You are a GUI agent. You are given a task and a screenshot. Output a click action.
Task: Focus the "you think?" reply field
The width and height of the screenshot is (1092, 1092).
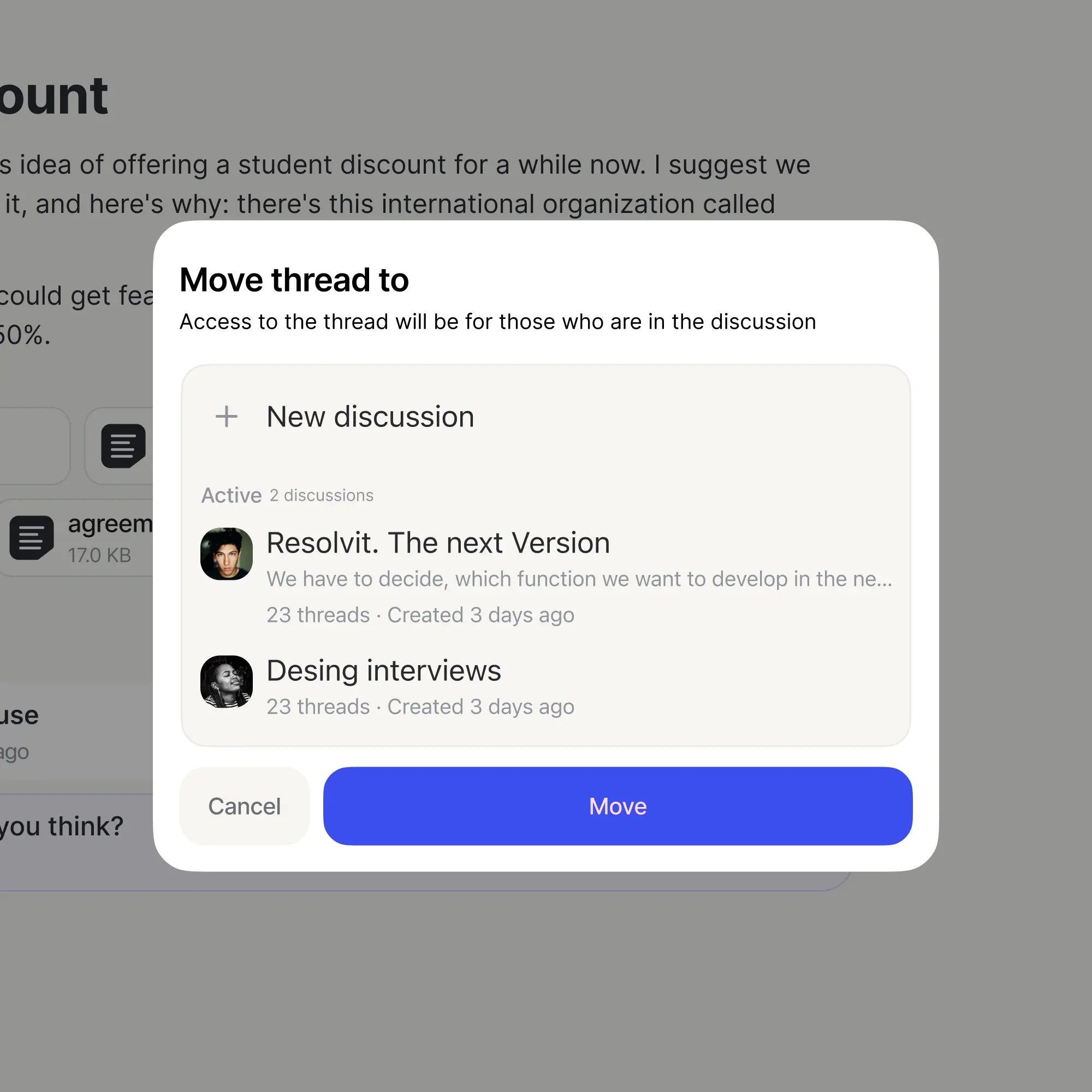(62, 826)
